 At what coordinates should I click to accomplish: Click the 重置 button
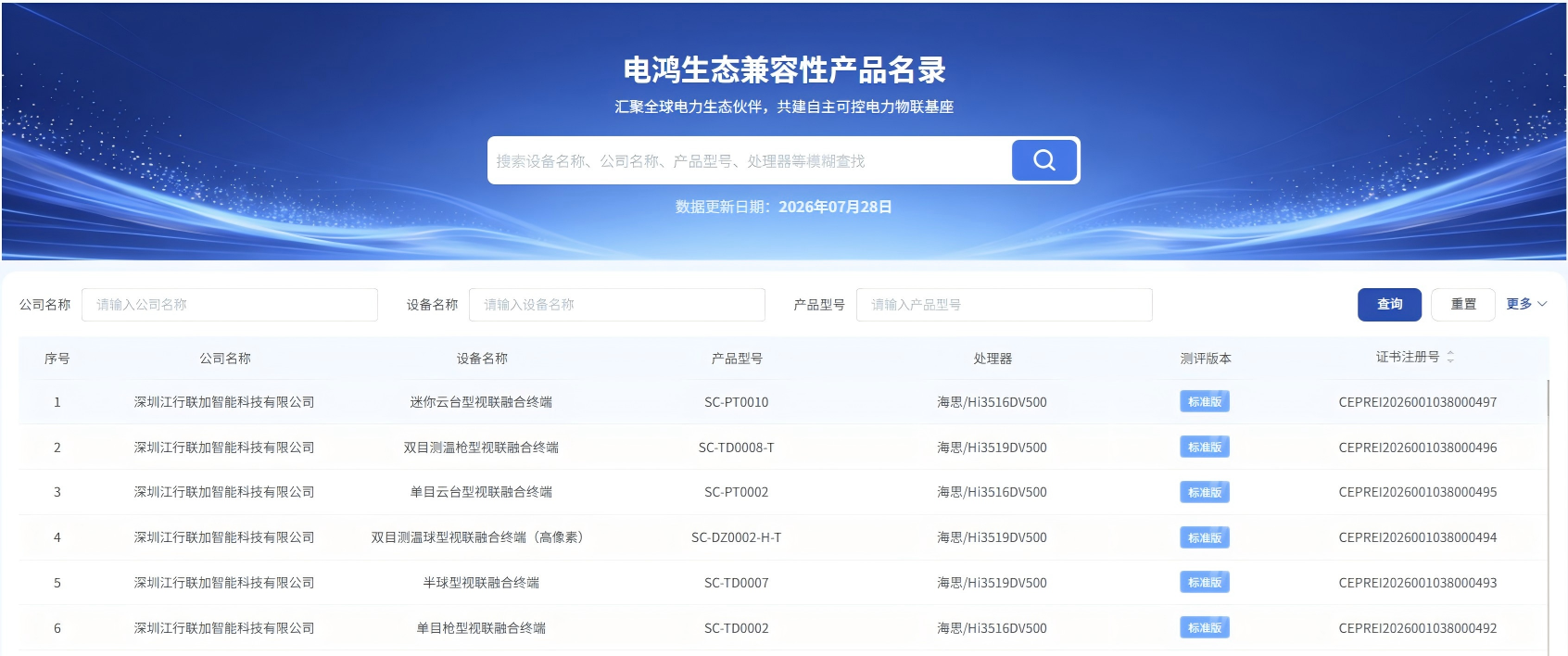click(1463, 305)
